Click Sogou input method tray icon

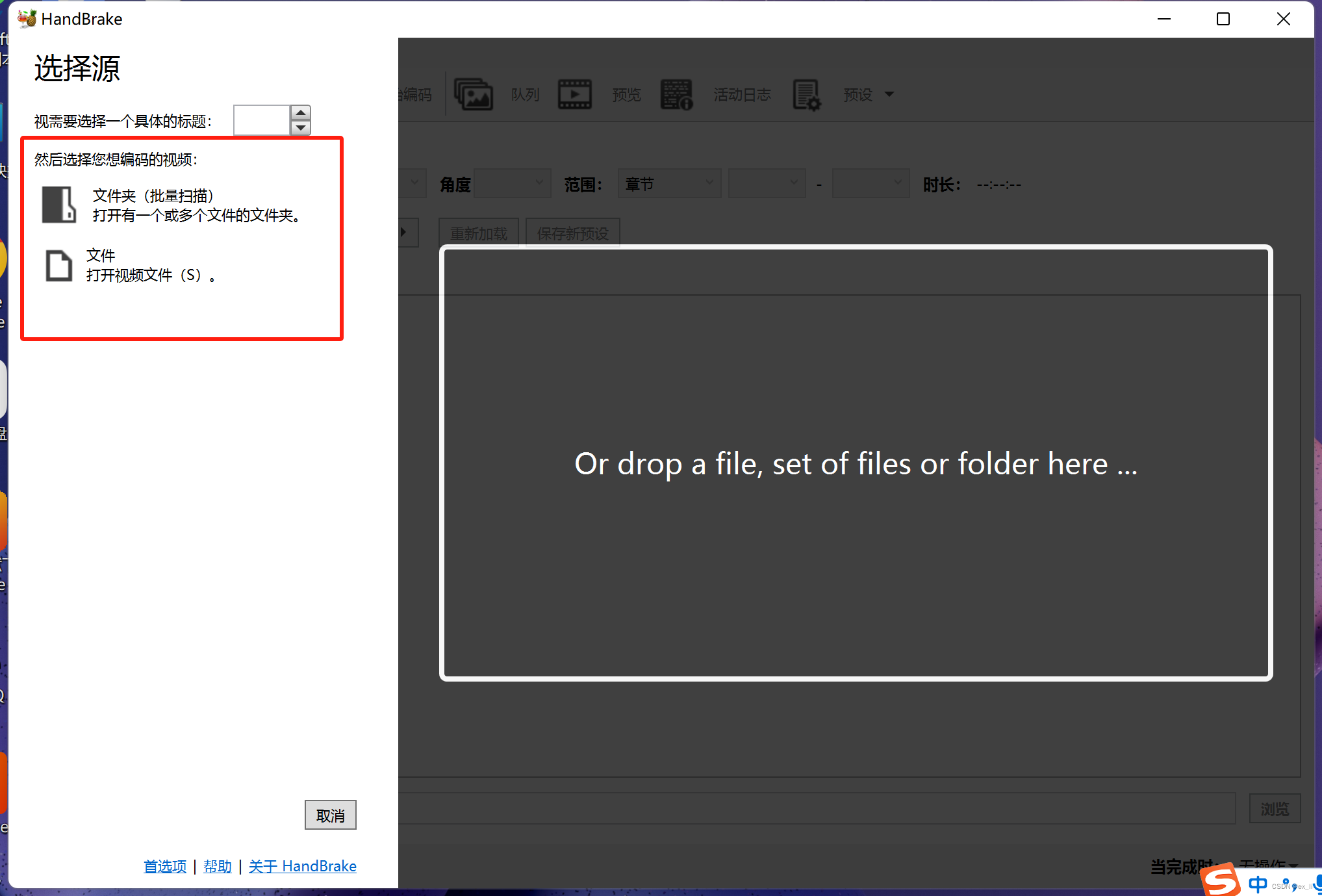(x=1221, y=881)
